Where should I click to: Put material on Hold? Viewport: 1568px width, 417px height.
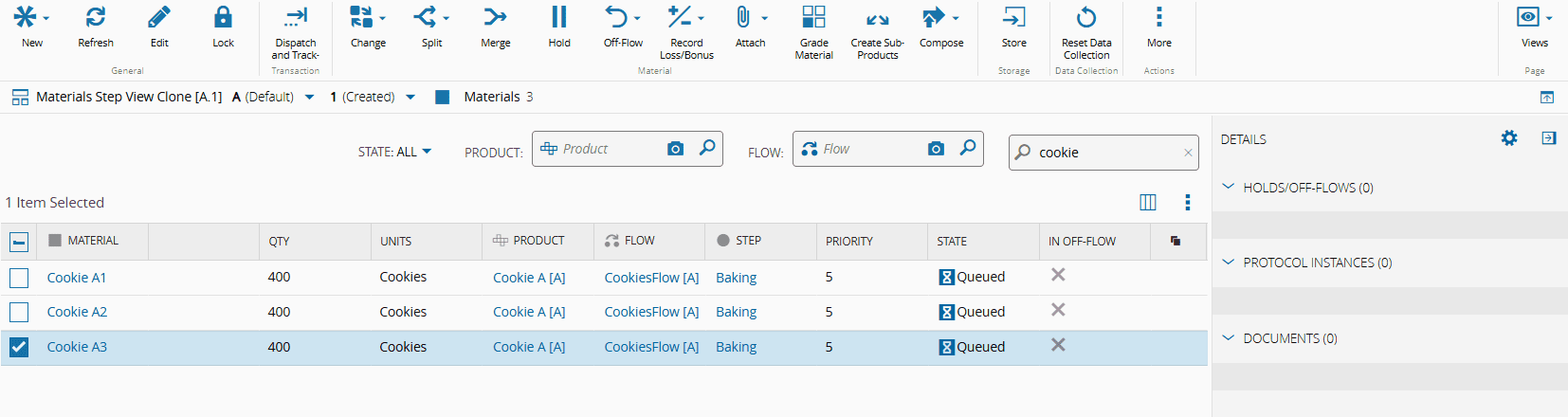coord(559,17)
